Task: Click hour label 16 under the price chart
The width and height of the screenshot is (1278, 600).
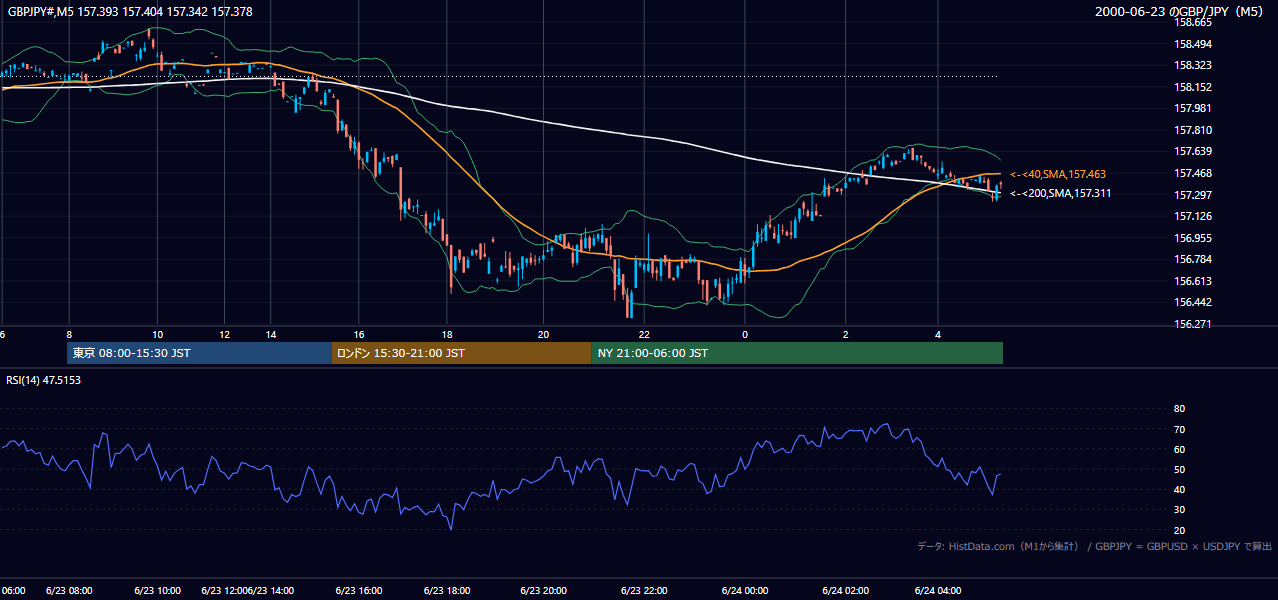Action: point(359,334)
